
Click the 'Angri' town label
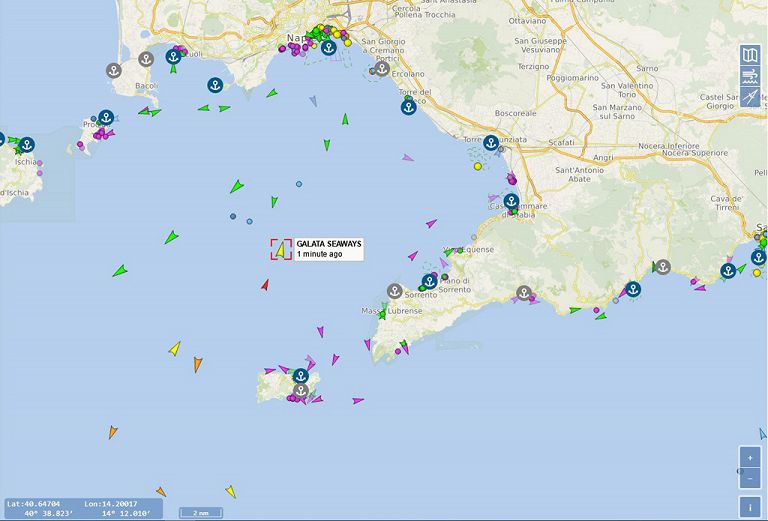[x=603, y=158]
